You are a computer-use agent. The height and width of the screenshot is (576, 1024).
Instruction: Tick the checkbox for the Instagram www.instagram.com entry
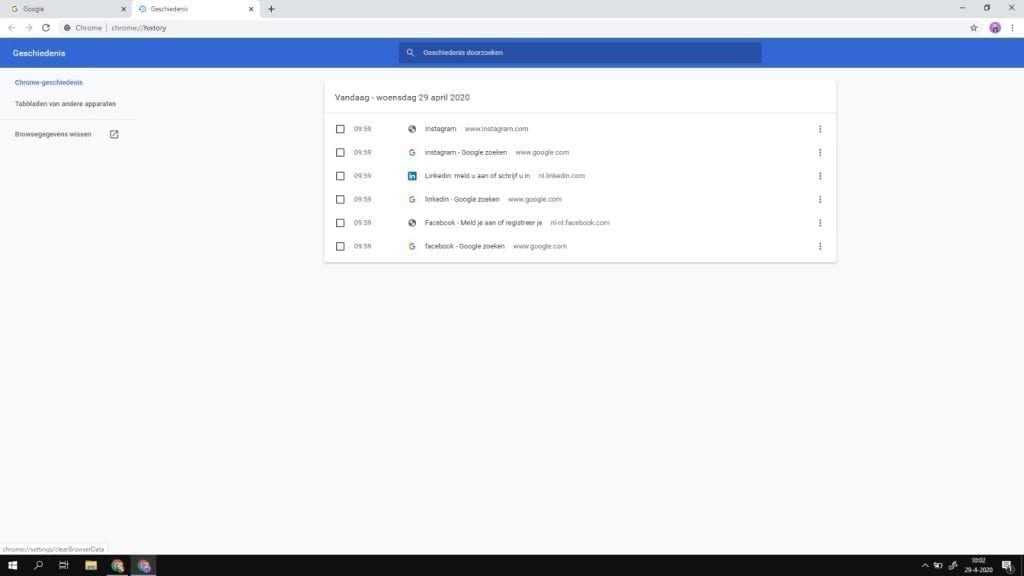(x=340, y=129)
